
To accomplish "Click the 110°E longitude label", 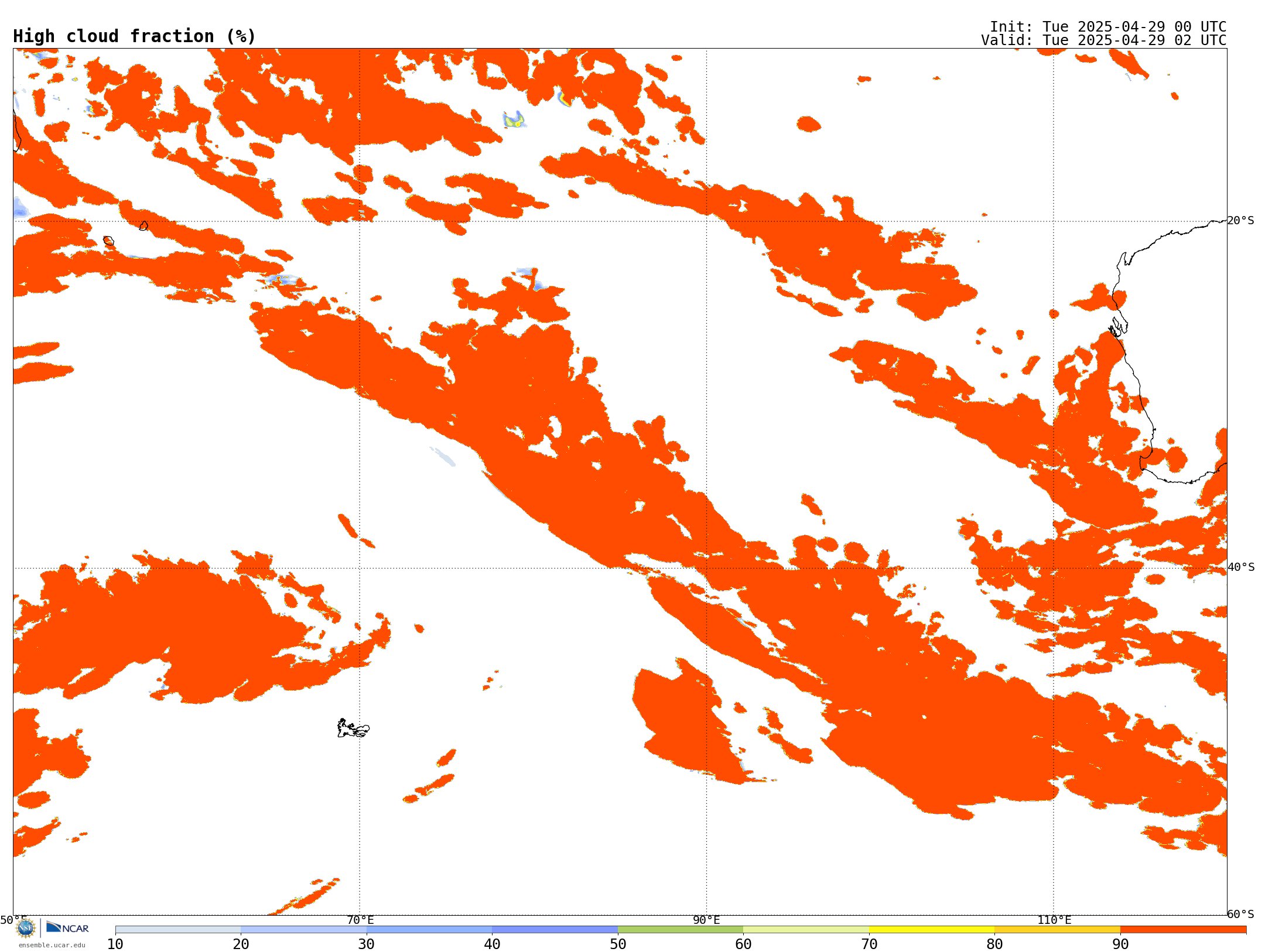I will click(x=1054, y=920).
